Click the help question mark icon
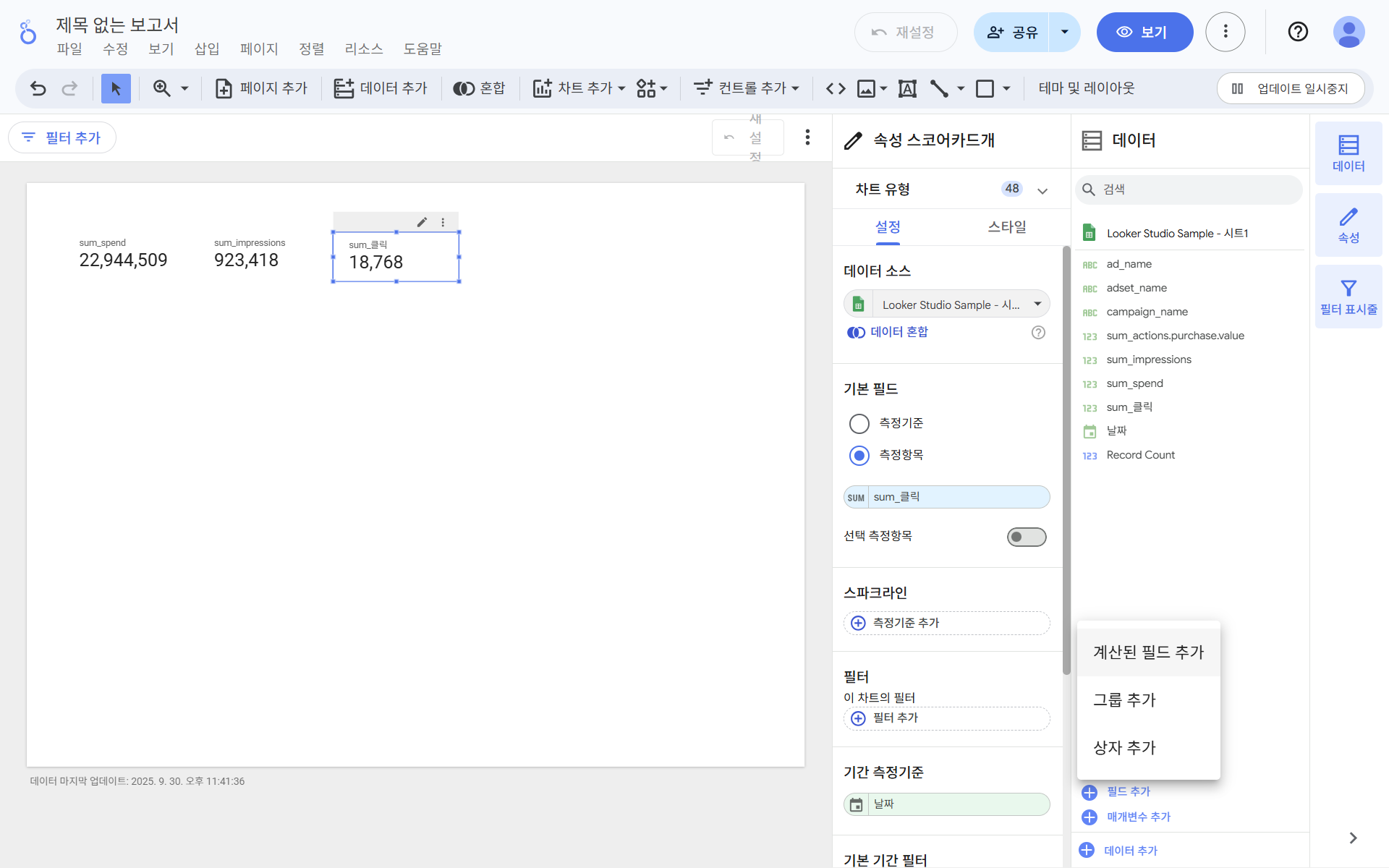 click(x=1298, y=32)
